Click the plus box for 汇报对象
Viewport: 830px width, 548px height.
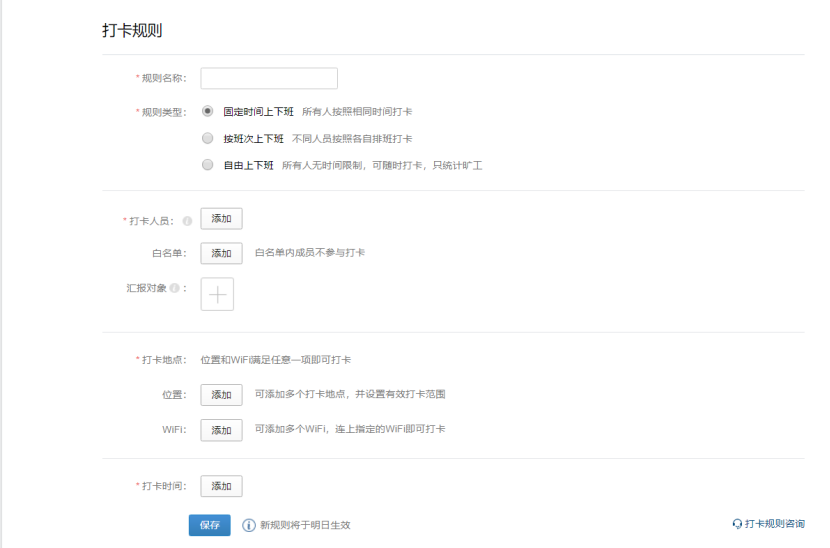click(217, 294)
